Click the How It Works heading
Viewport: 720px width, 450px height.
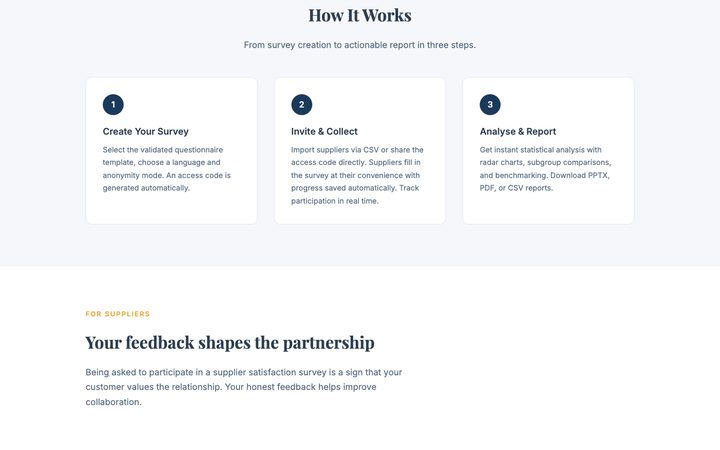[x=360, y=15]
